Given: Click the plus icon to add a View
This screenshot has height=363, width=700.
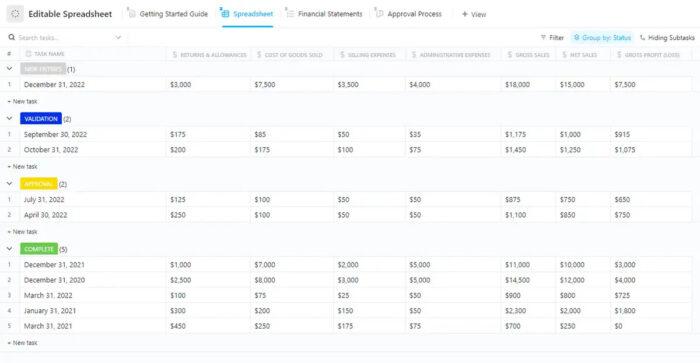Looking at the screenshot, I should tap(465, 14).
